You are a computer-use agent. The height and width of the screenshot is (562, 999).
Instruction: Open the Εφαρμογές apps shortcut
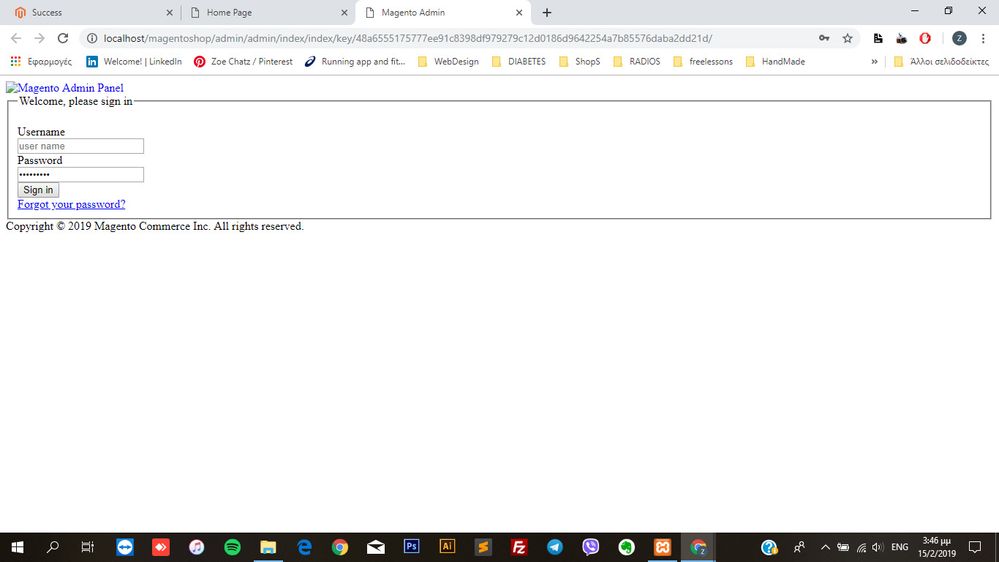(x=41, y=61)
